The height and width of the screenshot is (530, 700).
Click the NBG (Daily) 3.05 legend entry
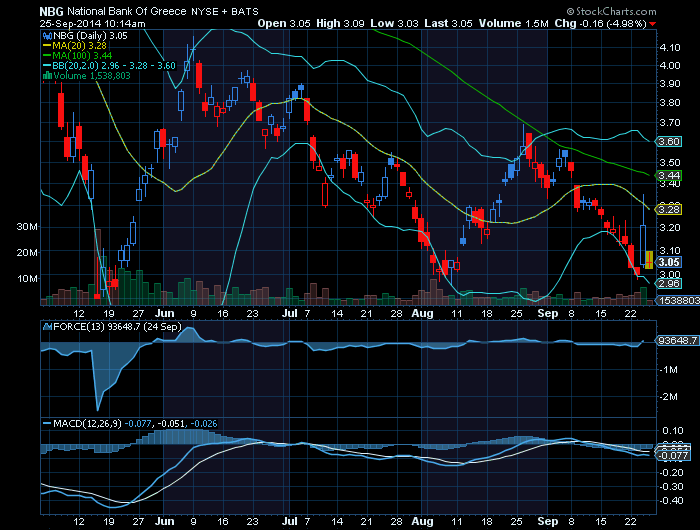[85, 36]
